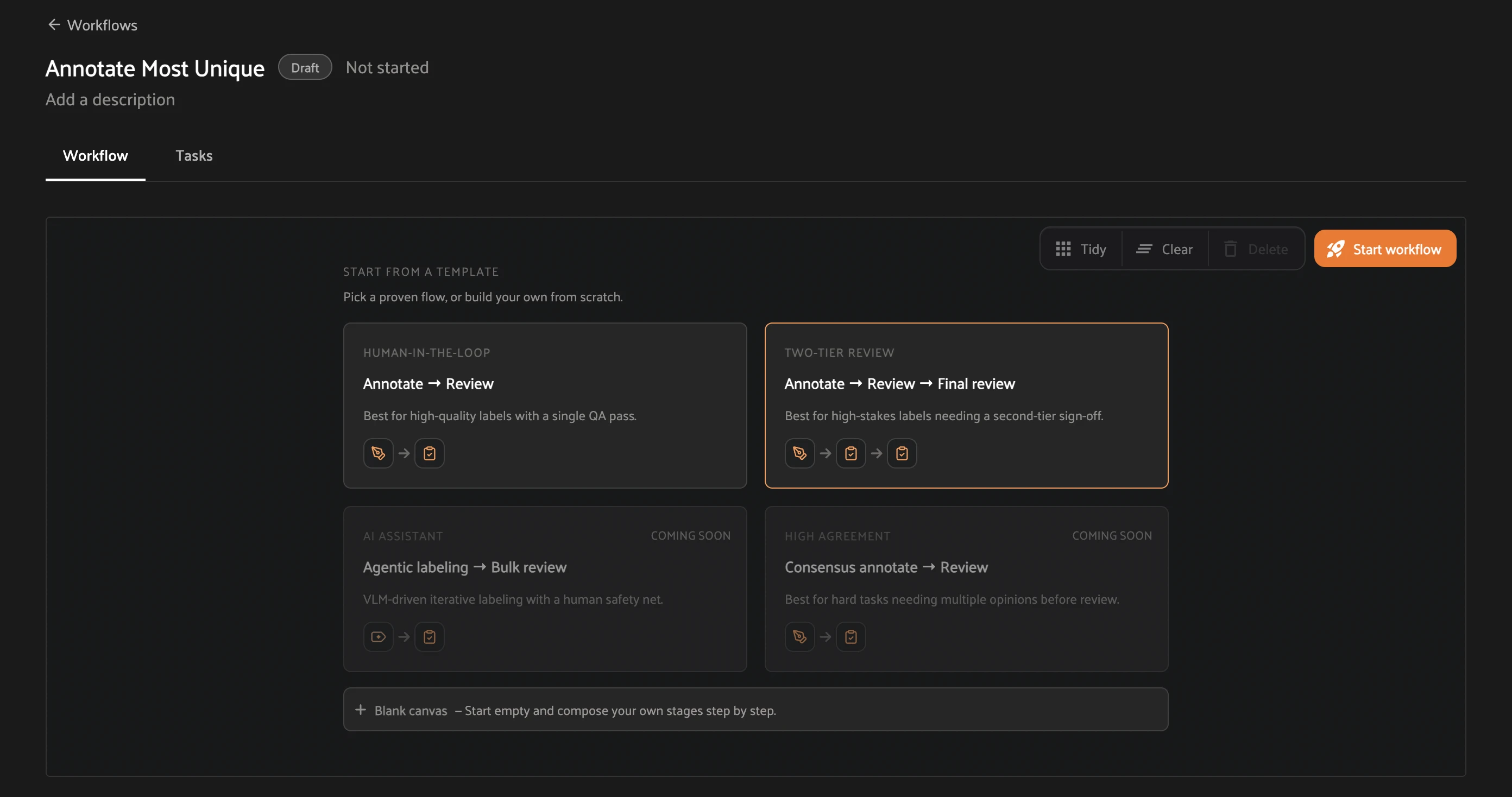1512x797 pixels.
Task: Click the back arrow next to Workflows
Action: click(54, 24)
